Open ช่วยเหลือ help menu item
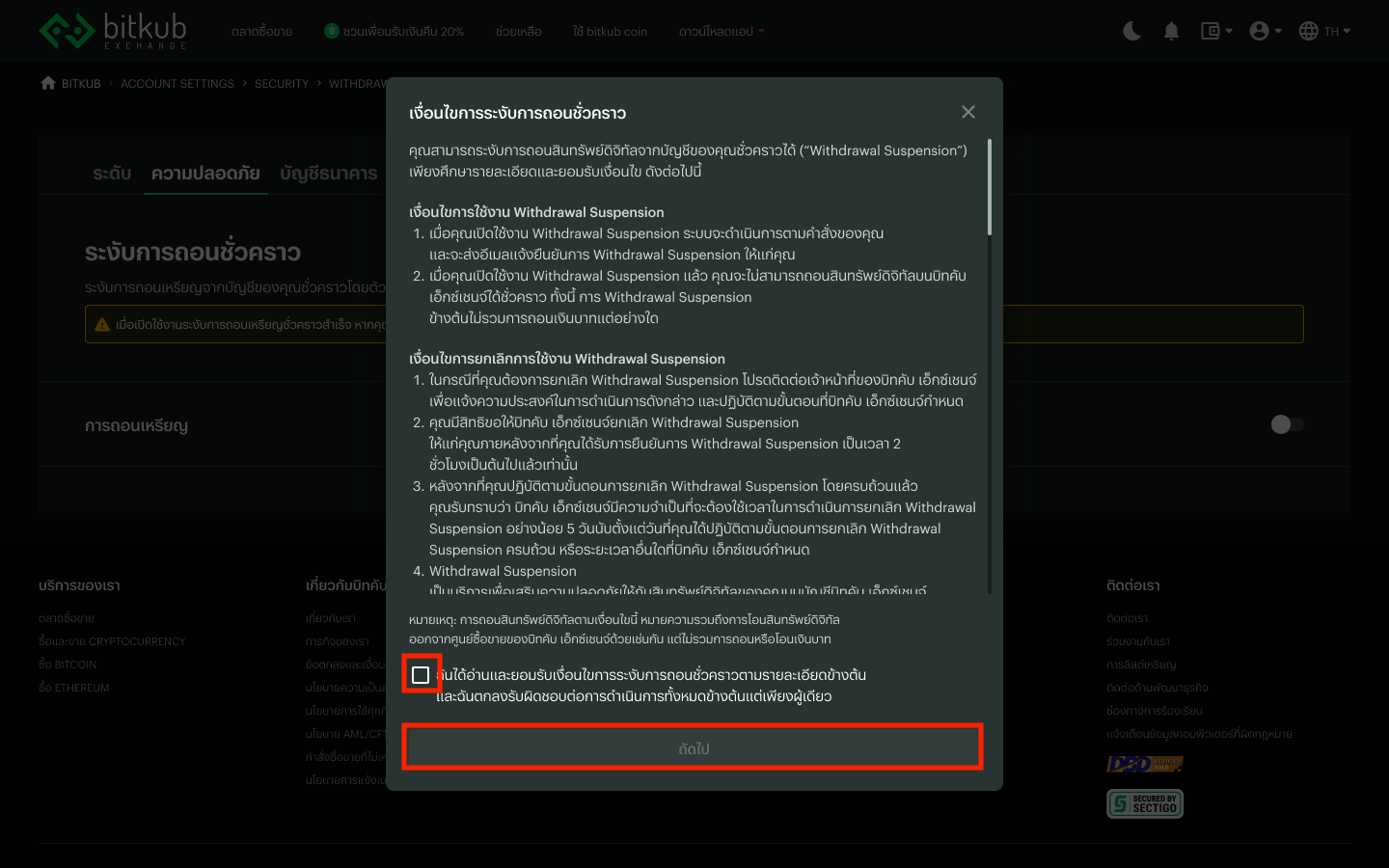Screen dimensions: 1389x868 click(519, 31)
